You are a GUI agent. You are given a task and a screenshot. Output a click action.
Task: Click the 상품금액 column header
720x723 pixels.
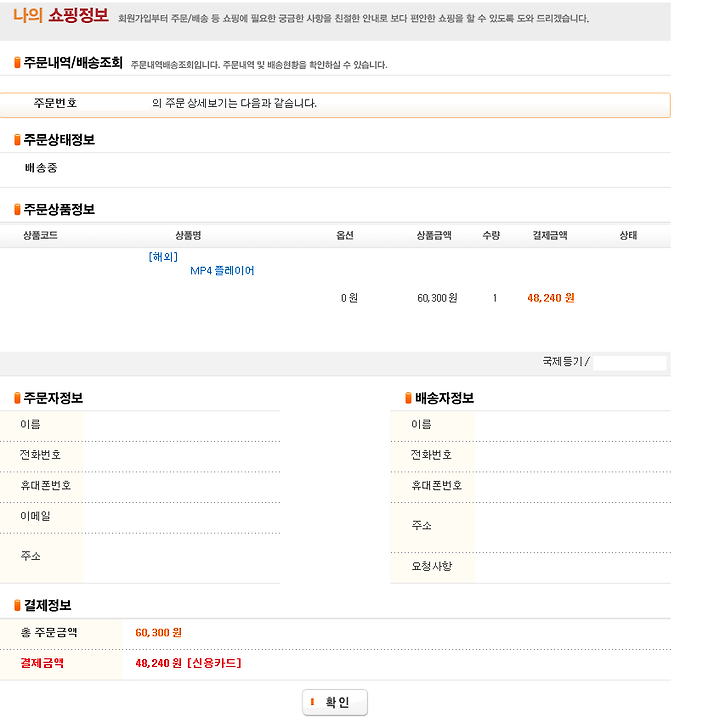click(434, 236)
